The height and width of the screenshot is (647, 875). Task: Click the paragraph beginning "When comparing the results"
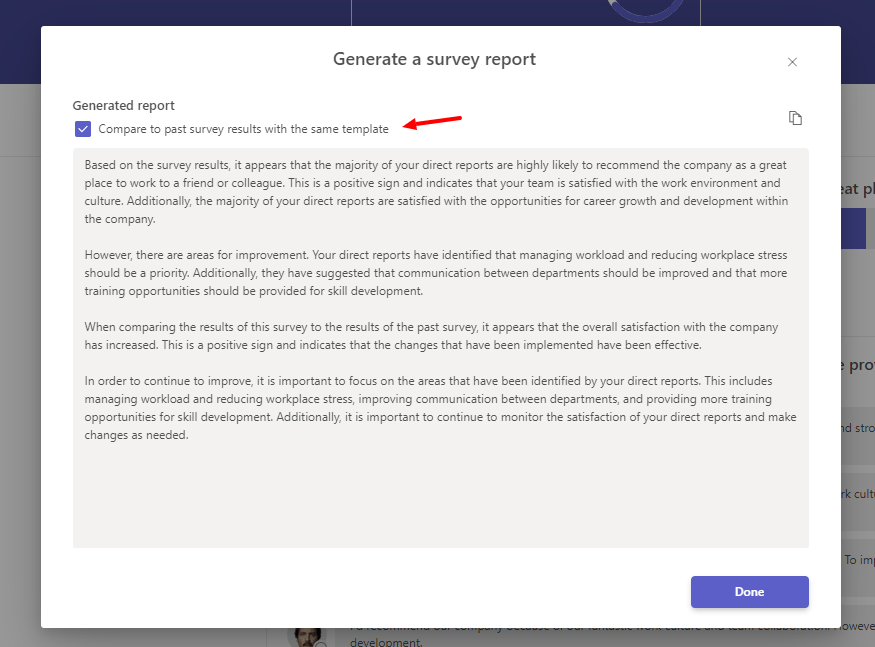coord(431,336)
